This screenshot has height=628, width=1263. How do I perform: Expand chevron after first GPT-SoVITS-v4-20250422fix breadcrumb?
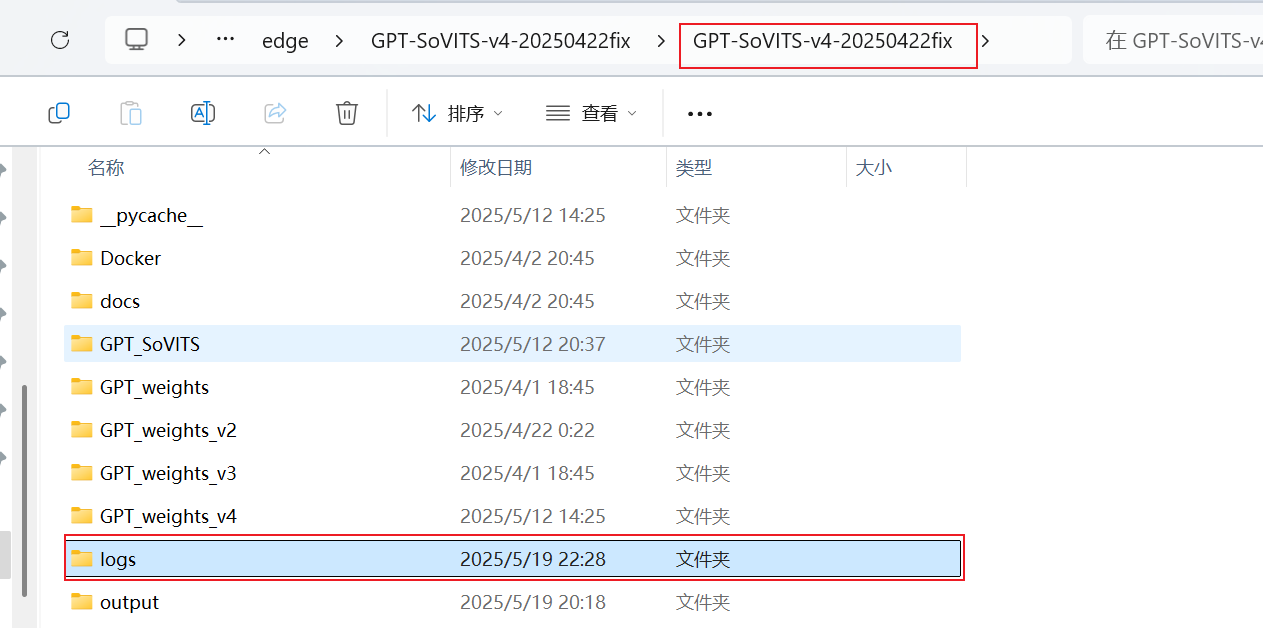click(x=661, y=41)
